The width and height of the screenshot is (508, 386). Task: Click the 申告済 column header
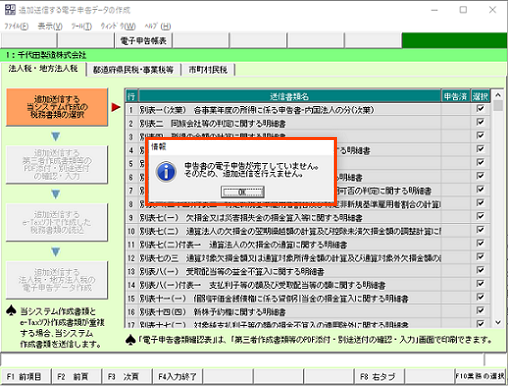[x=455, y=96]
